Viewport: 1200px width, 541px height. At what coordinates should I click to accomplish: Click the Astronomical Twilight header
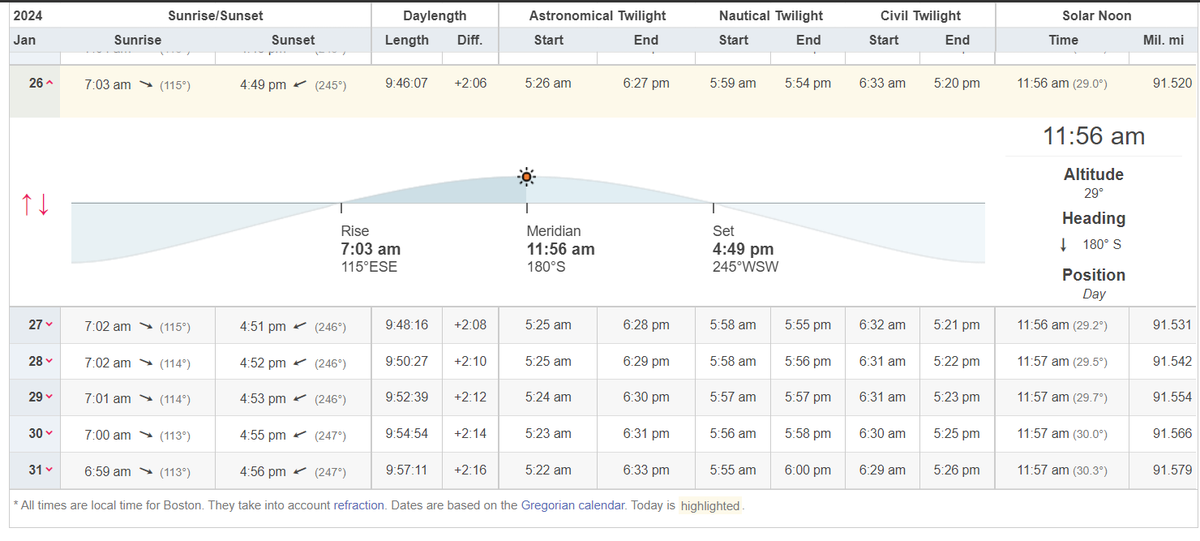pos(597,15)
